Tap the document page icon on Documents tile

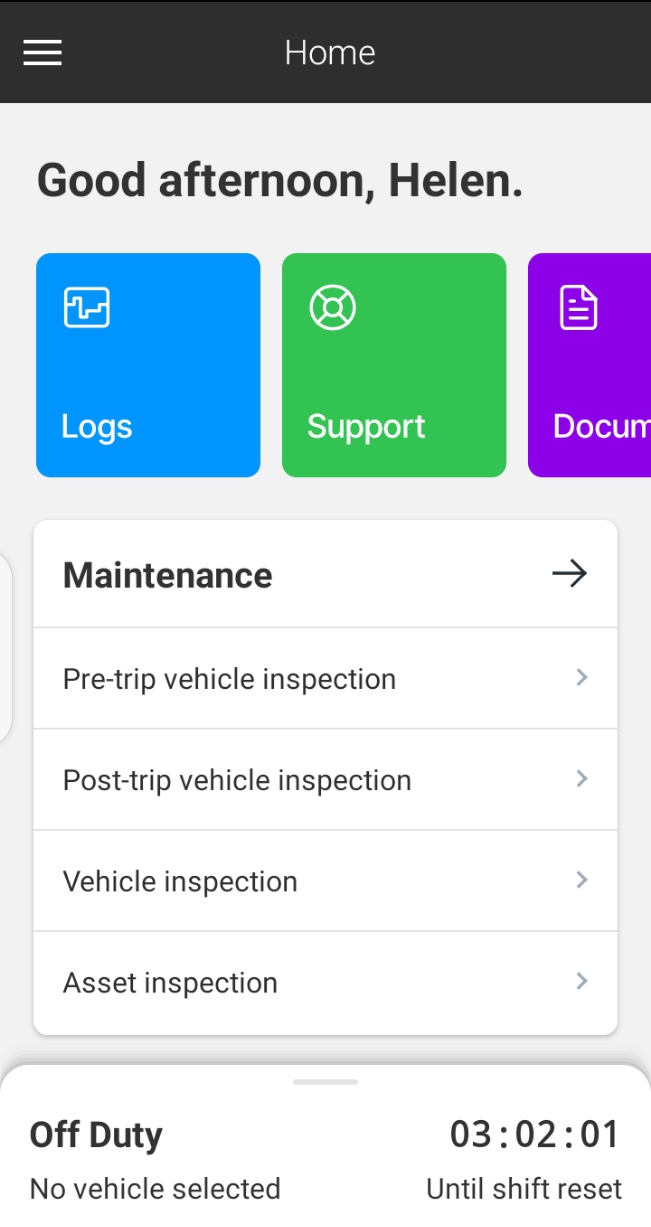578,307
